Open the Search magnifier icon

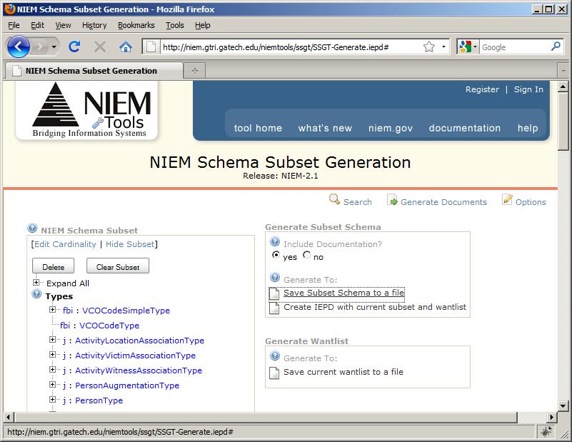(334, 199)
